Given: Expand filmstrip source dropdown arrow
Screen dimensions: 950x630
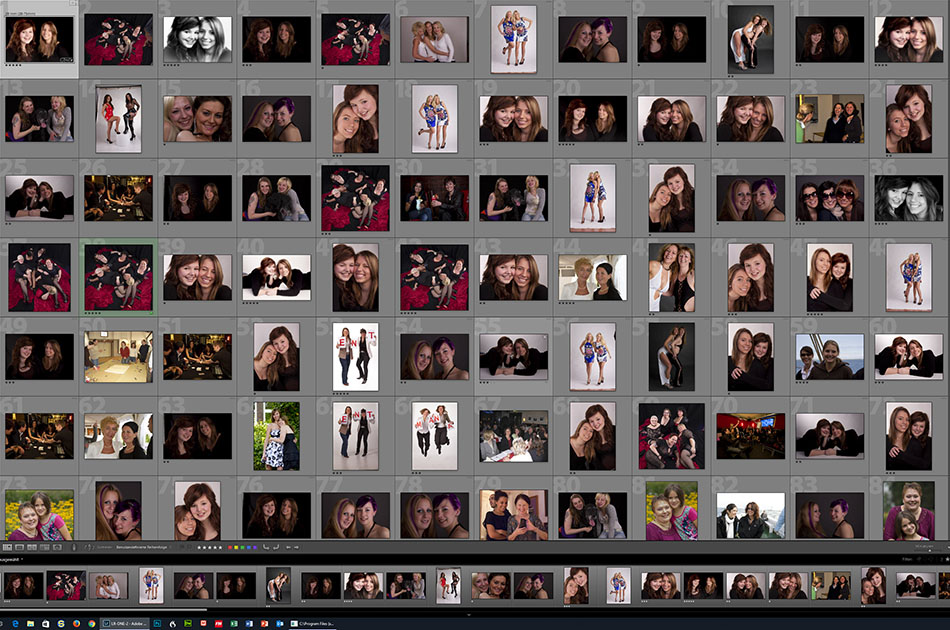Looking at the screenshot, I should coord(22,559).
